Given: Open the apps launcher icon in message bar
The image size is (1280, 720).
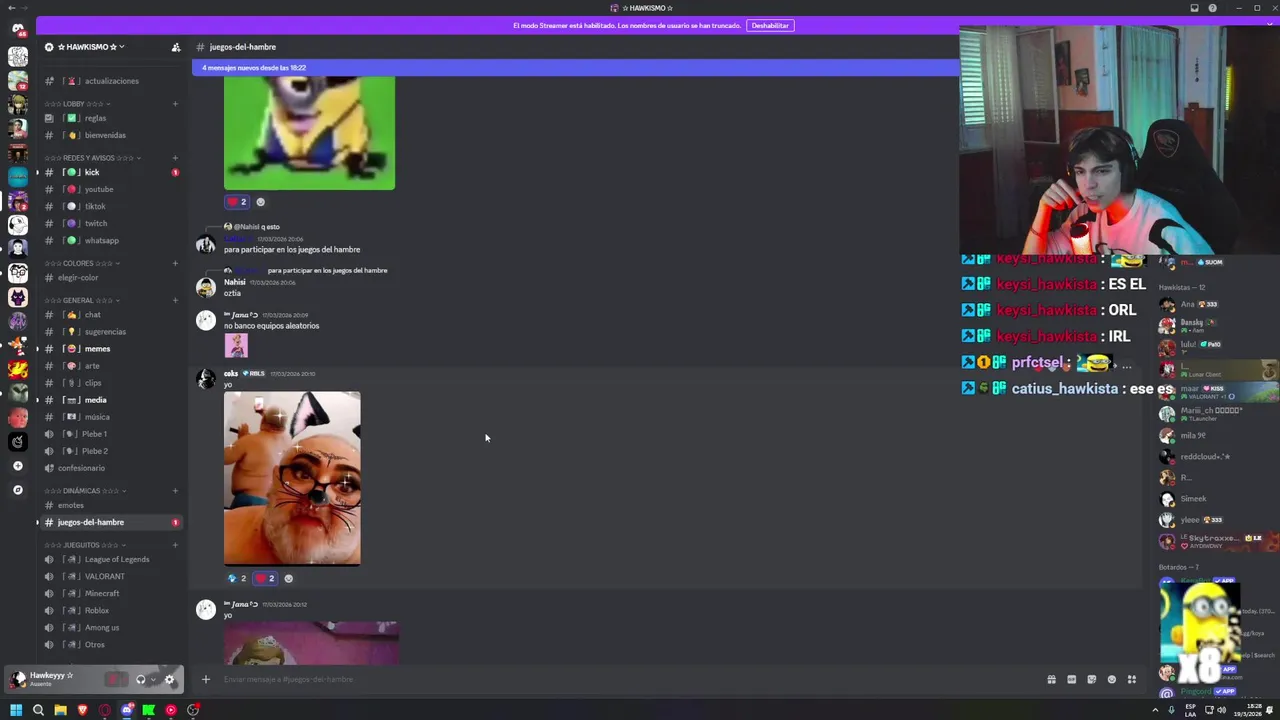Looking at the screenshot, I should (1132, 680).
